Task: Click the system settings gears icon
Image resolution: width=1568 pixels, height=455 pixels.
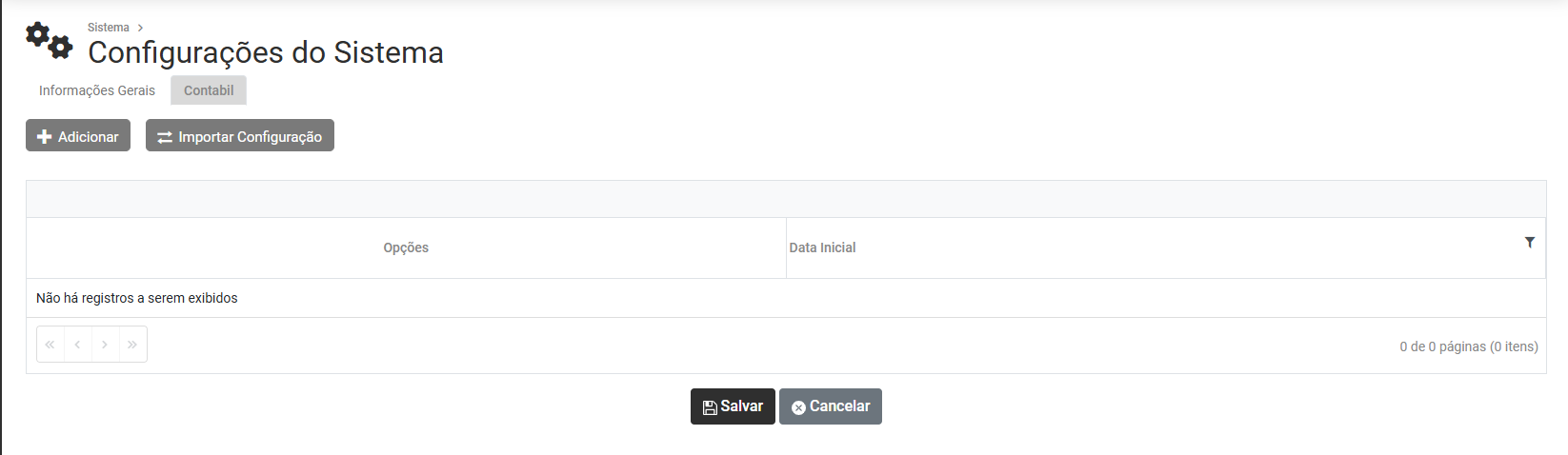Action: pyautogui.click(x=49, y=40)
